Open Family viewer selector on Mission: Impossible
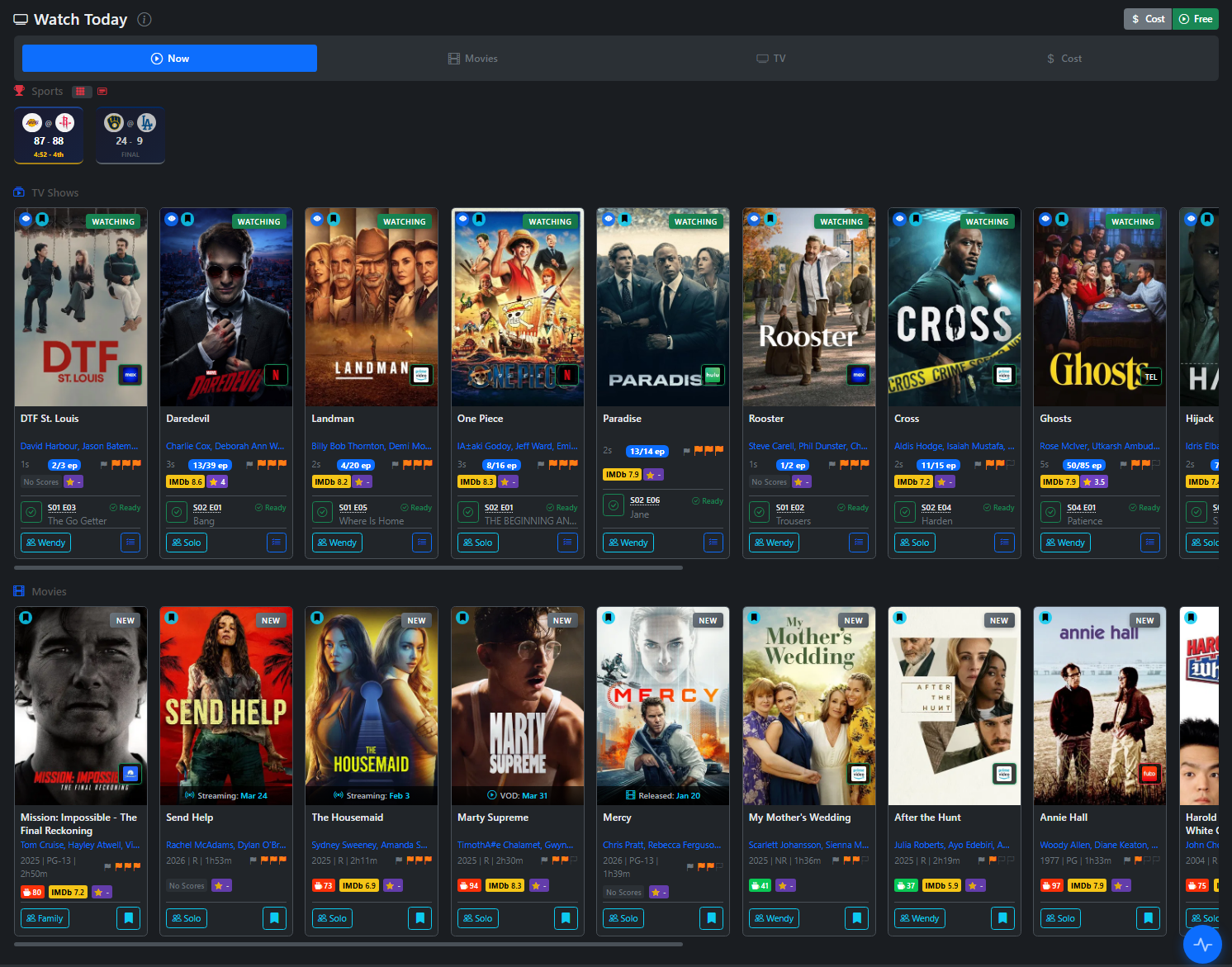Image resolution: width=1232 pixels, height=967 pixels. pos(45,917)
